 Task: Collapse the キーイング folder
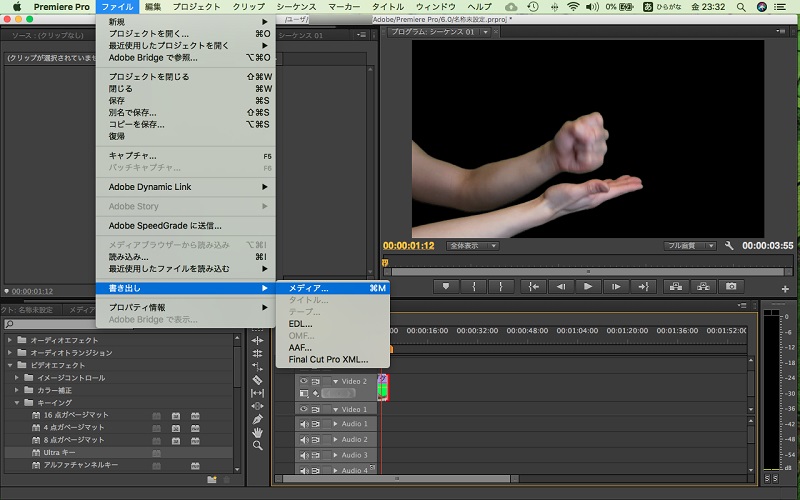pos(16,402)
